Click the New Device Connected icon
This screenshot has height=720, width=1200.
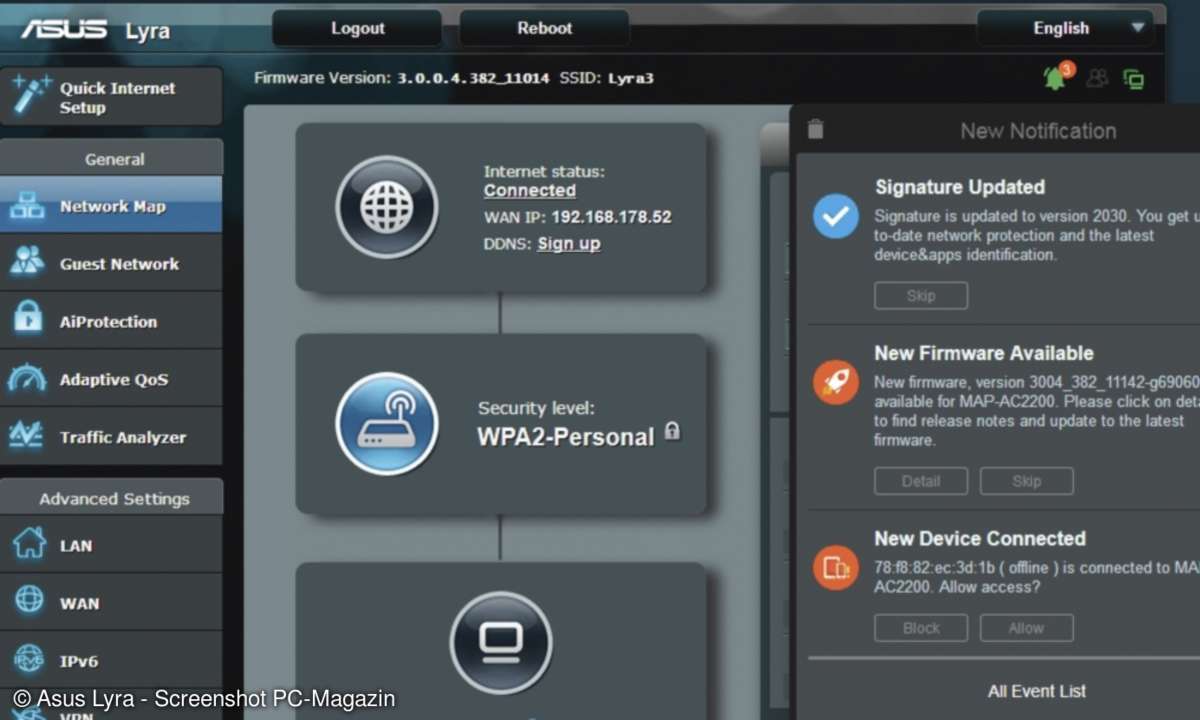tap(835, 567)
